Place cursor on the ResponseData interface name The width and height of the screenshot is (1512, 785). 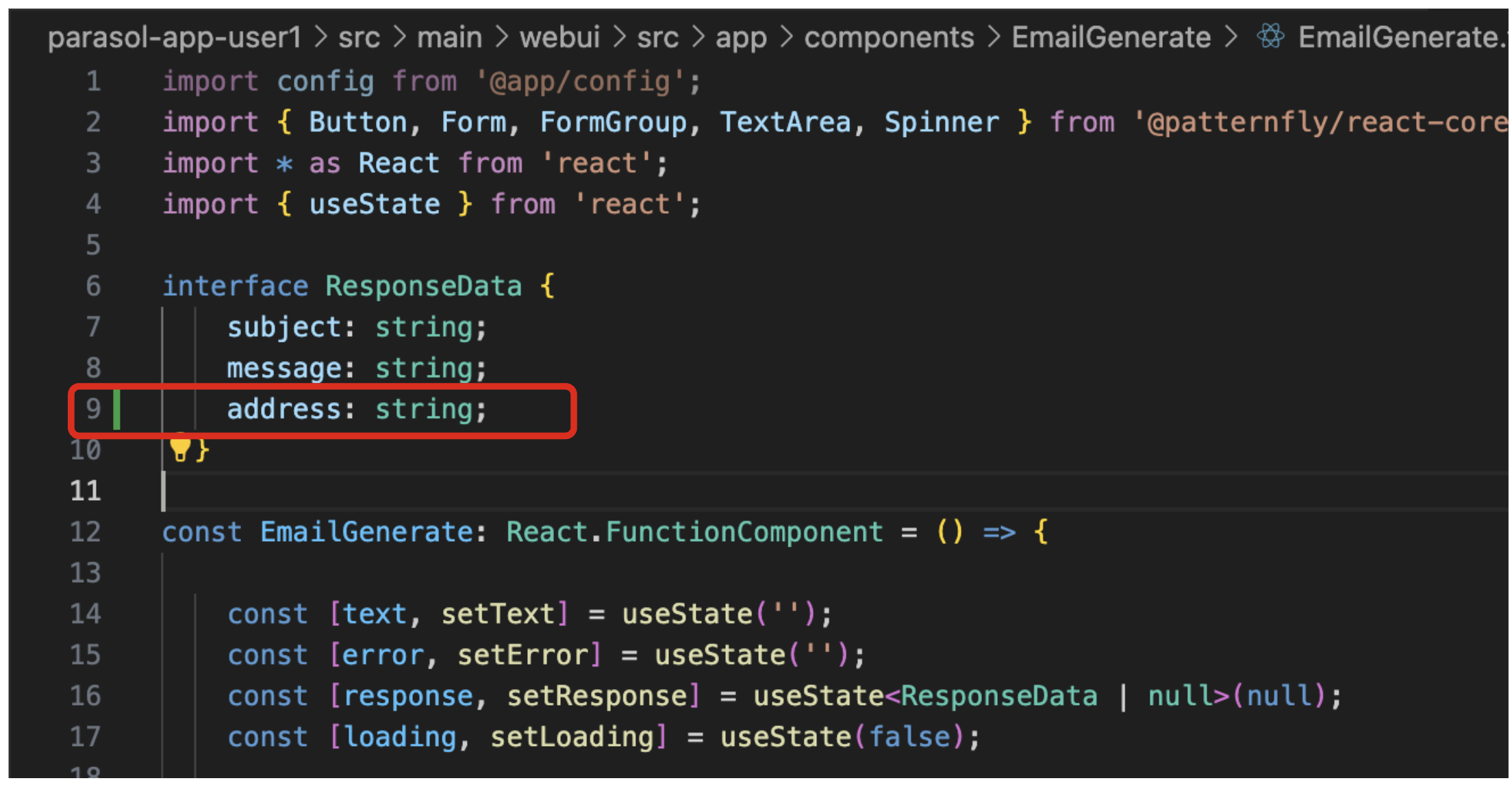[x=423, y=286]
